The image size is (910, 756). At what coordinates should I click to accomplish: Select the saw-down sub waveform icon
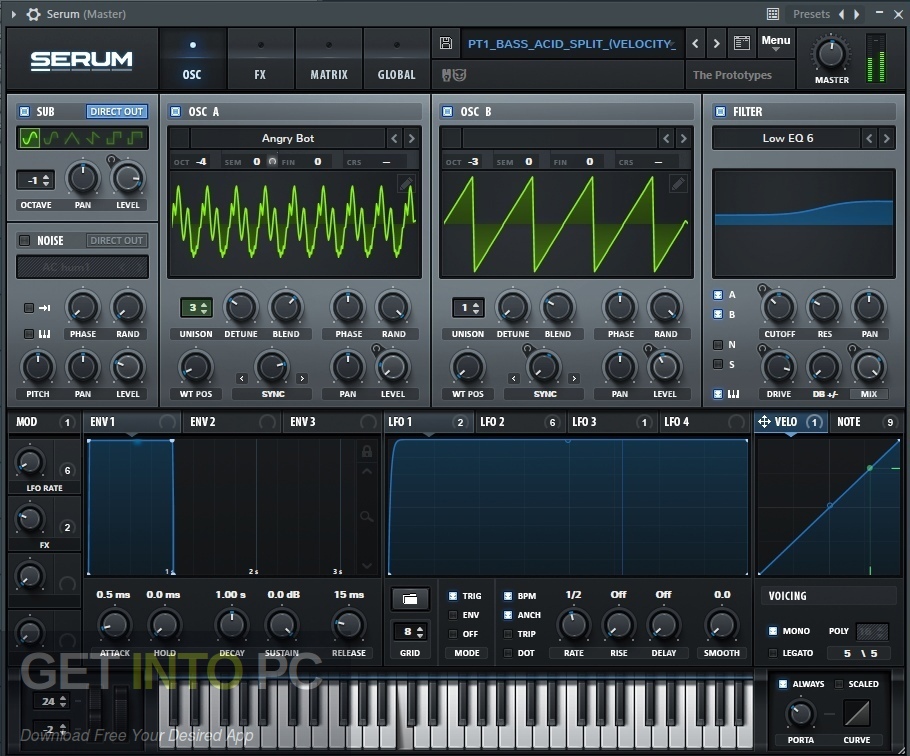(93, 138)
